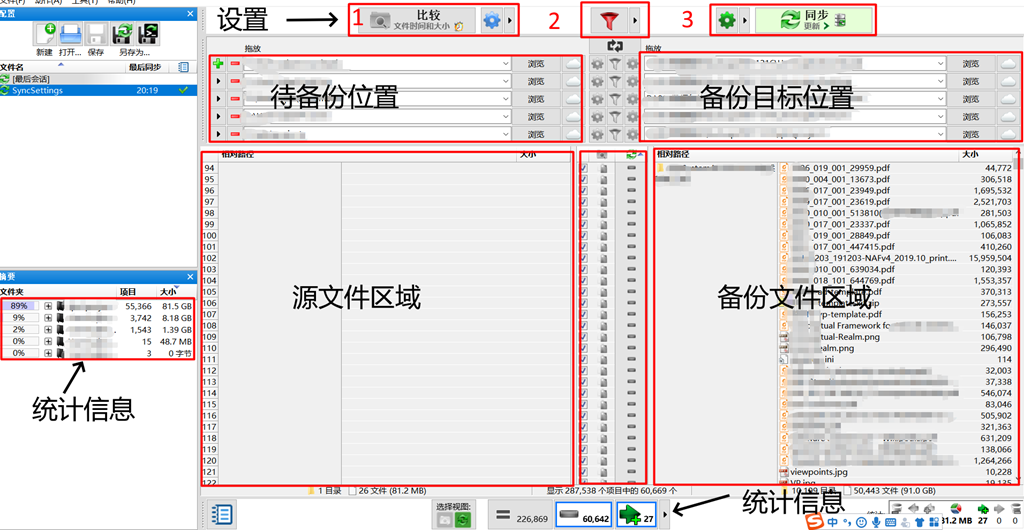
Task: Open synchronization settings green gear icon
Action: (x=726, y=22)
